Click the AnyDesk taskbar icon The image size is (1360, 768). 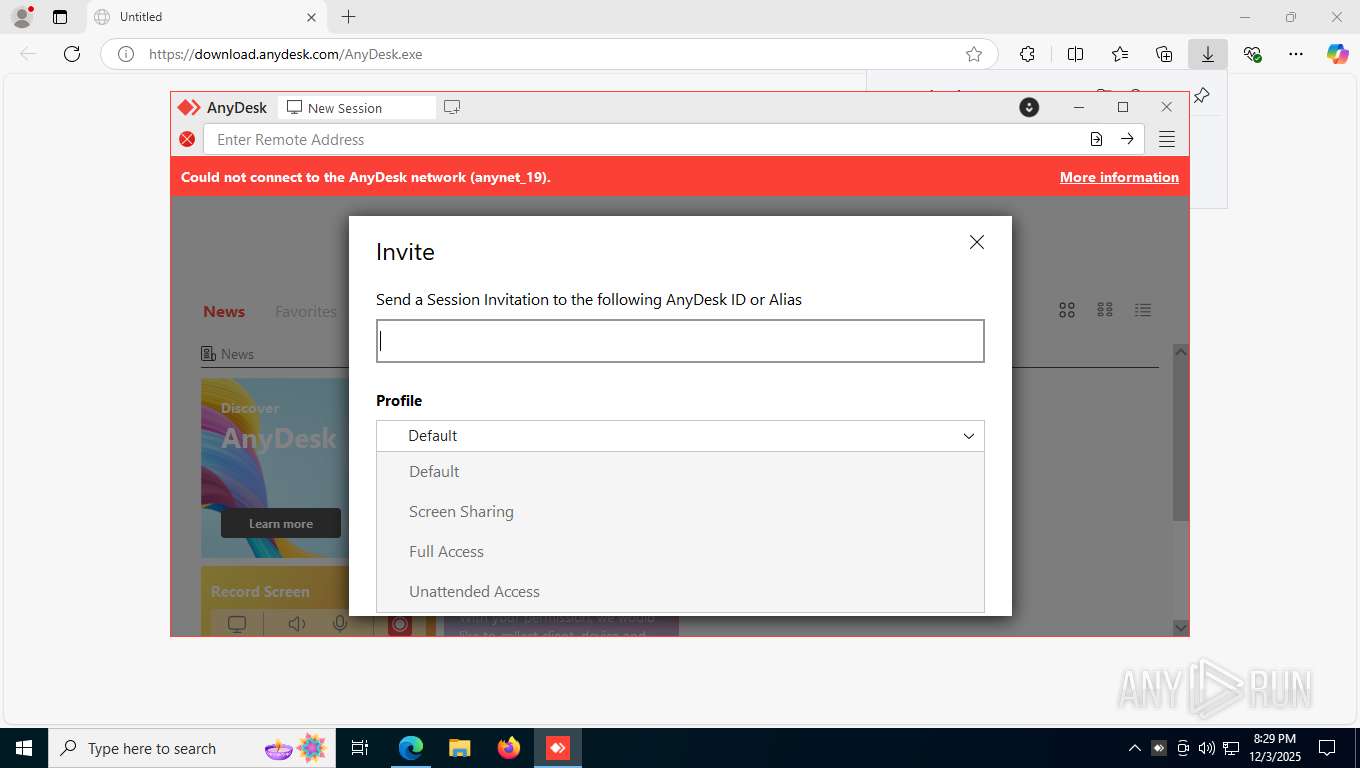558,748
